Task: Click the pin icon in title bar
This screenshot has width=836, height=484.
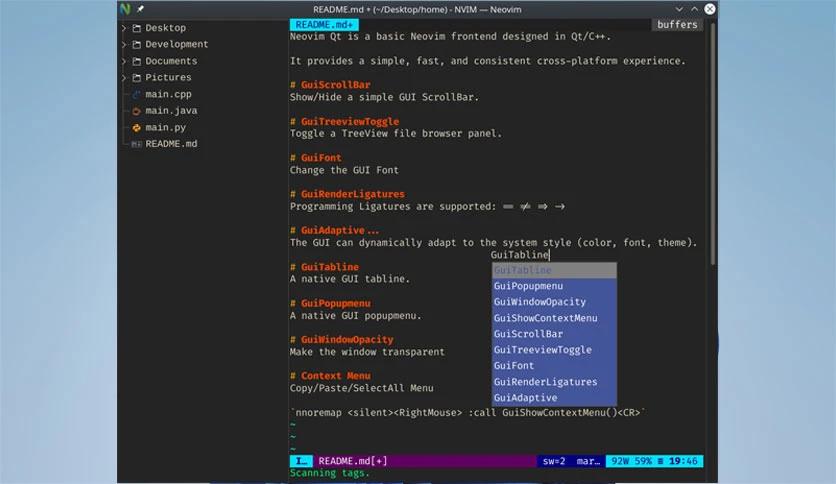Action: point(140,9)
